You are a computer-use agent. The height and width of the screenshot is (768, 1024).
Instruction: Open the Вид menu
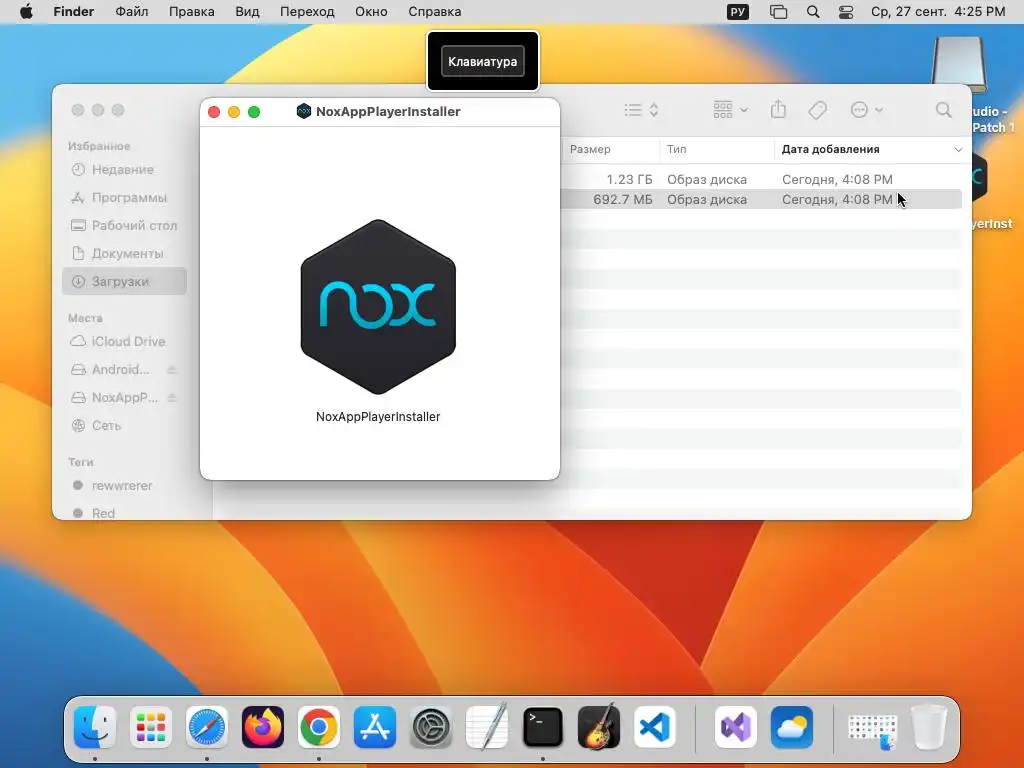click(247, 12)
